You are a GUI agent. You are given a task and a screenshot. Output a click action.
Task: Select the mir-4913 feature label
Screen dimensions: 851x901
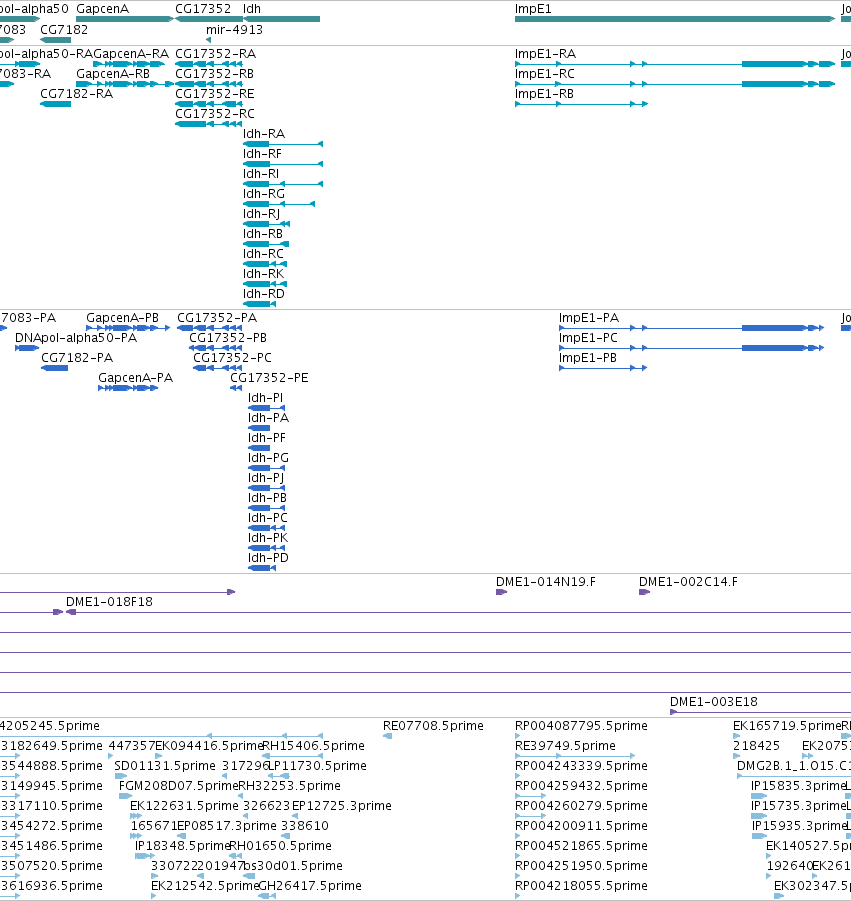coord(234,30)
